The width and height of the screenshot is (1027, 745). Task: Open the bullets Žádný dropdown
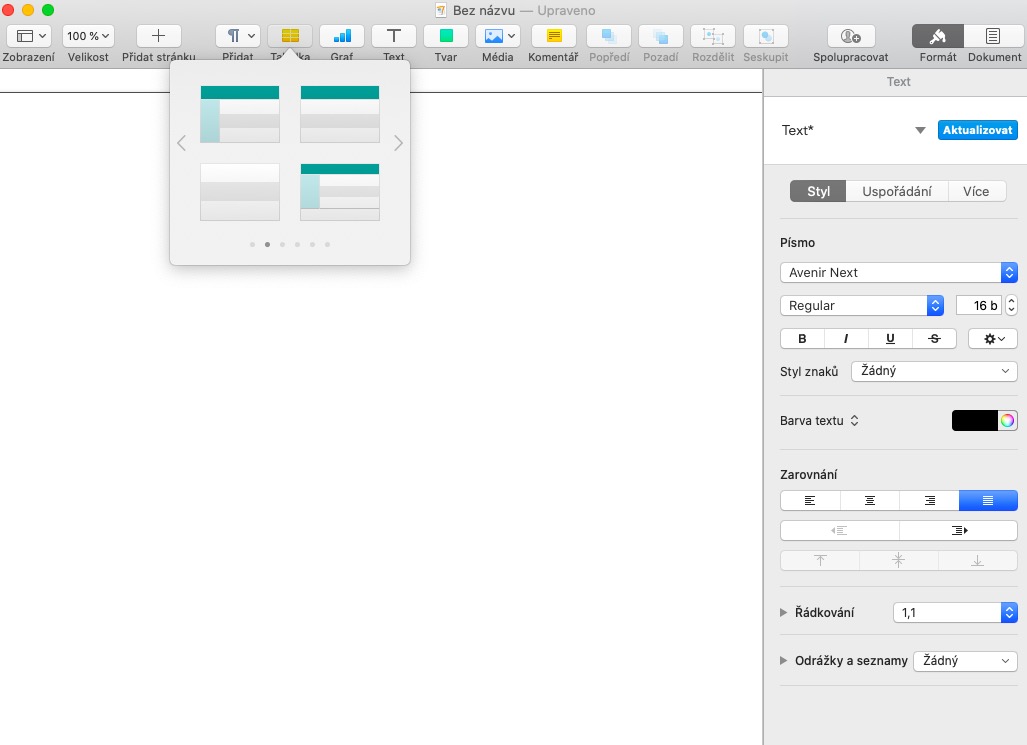click(x=965, y=660)
